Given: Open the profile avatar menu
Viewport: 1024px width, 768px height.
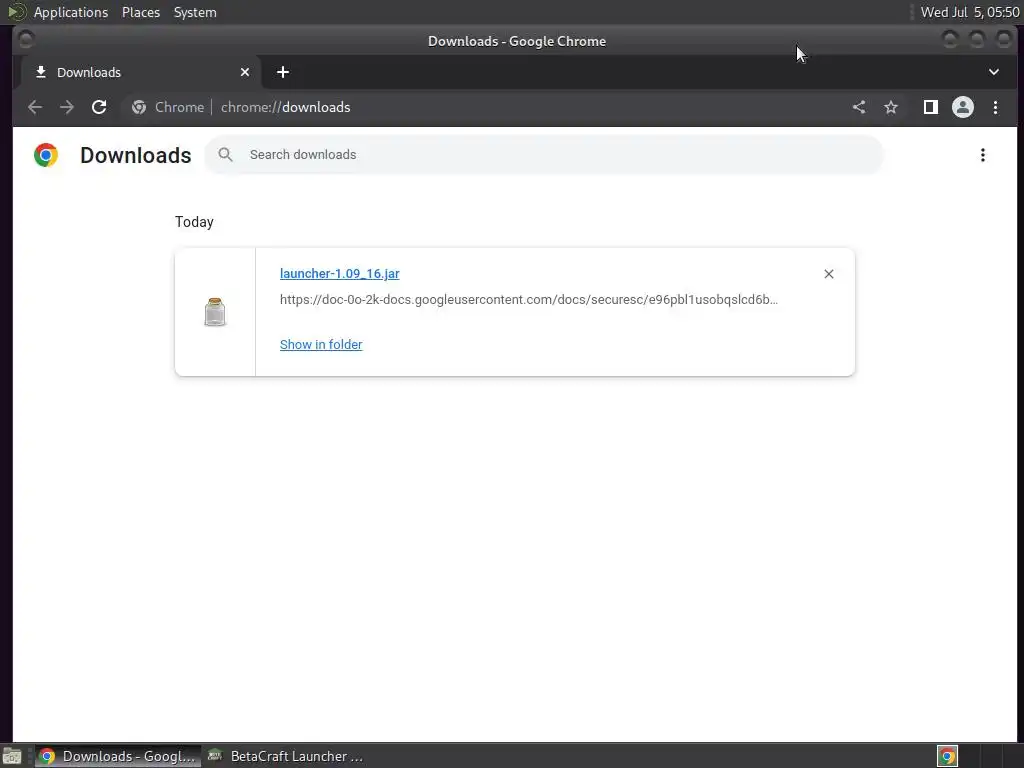Looking at the screenshot, I should pos(963,107).
